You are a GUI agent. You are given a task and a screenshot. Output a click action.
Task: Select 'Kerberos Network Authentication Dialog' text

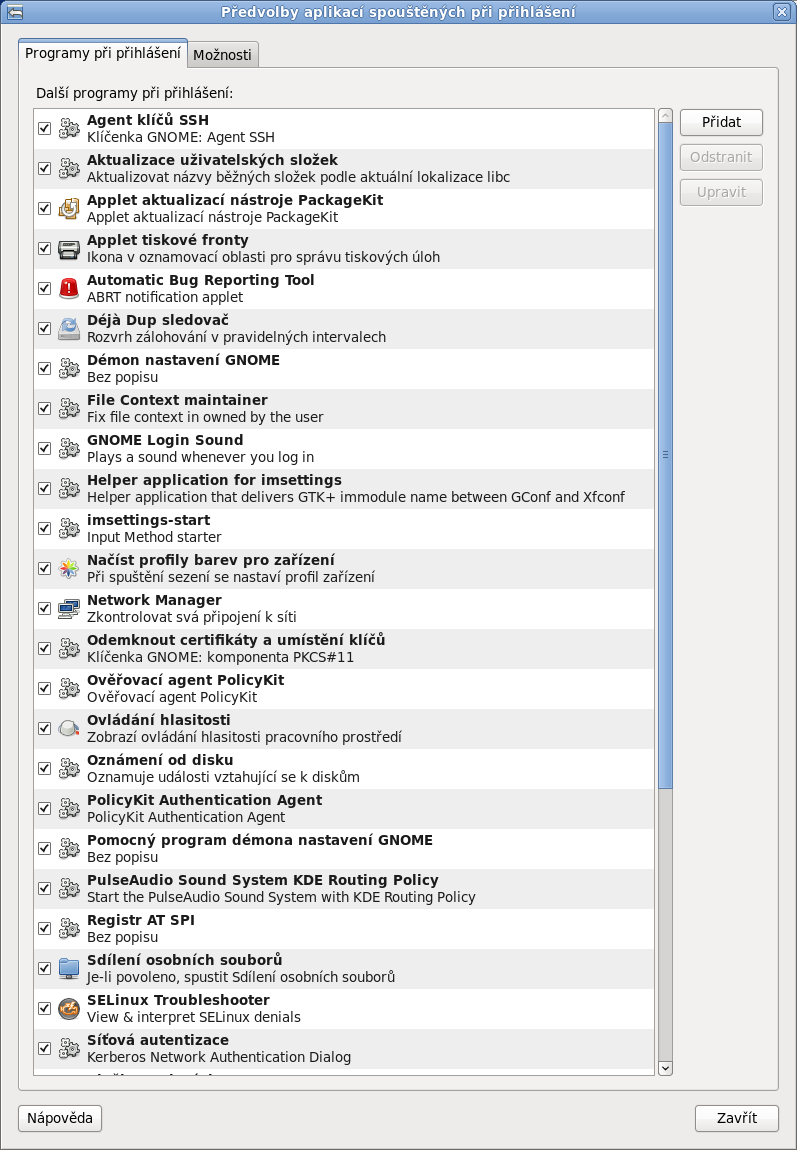(x=219, y=1058)
